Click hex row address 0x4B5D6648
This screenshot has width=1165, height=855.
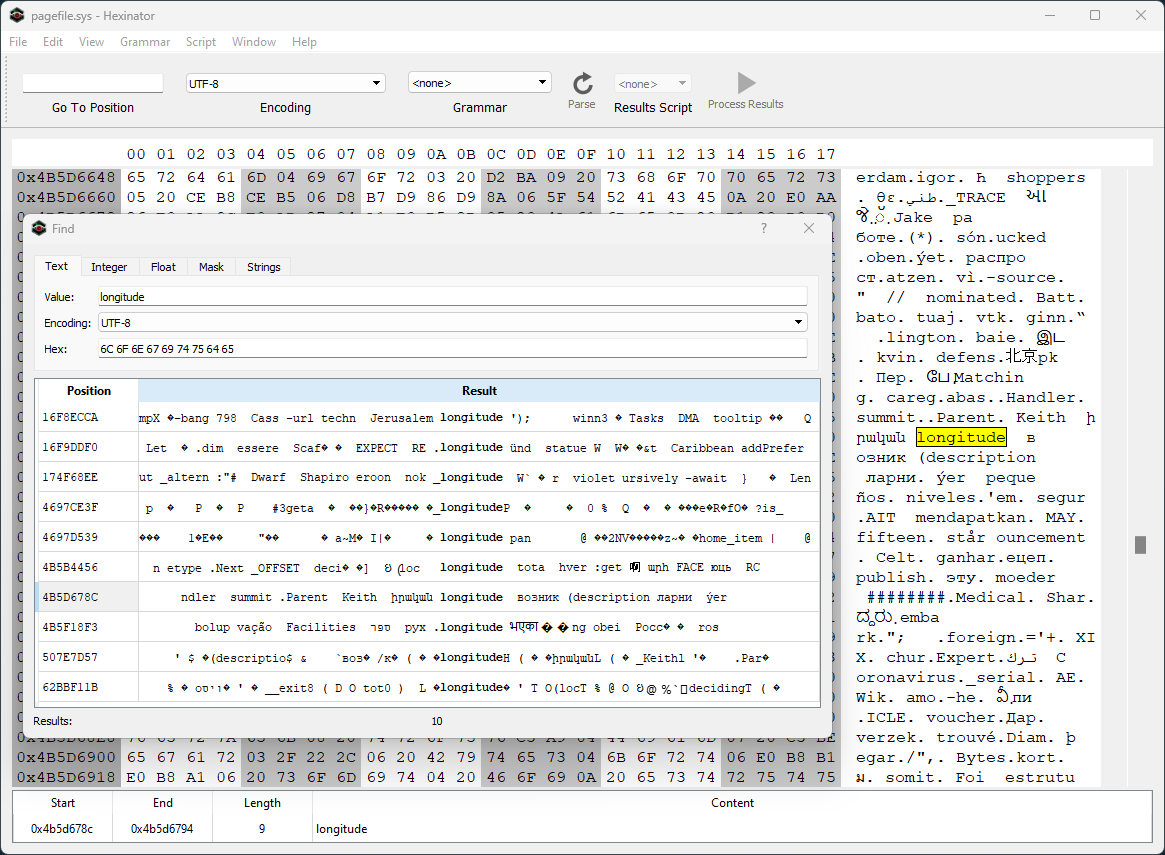click(66, 177)
